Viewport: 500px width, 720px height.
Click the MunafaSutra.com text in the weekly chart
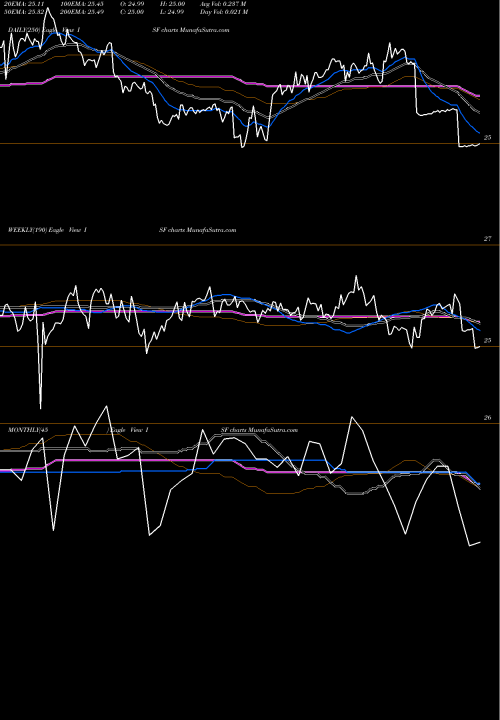click(x=212, y=230)
